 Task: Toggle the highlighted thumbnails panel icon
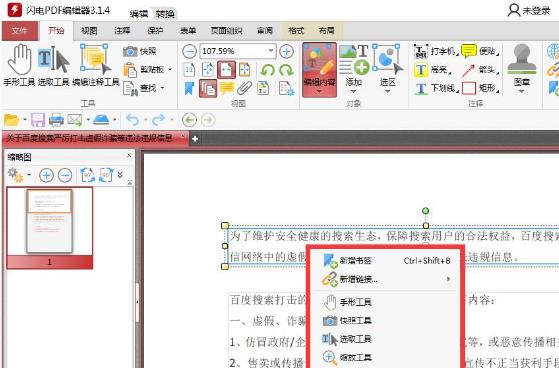coord(208,88)
